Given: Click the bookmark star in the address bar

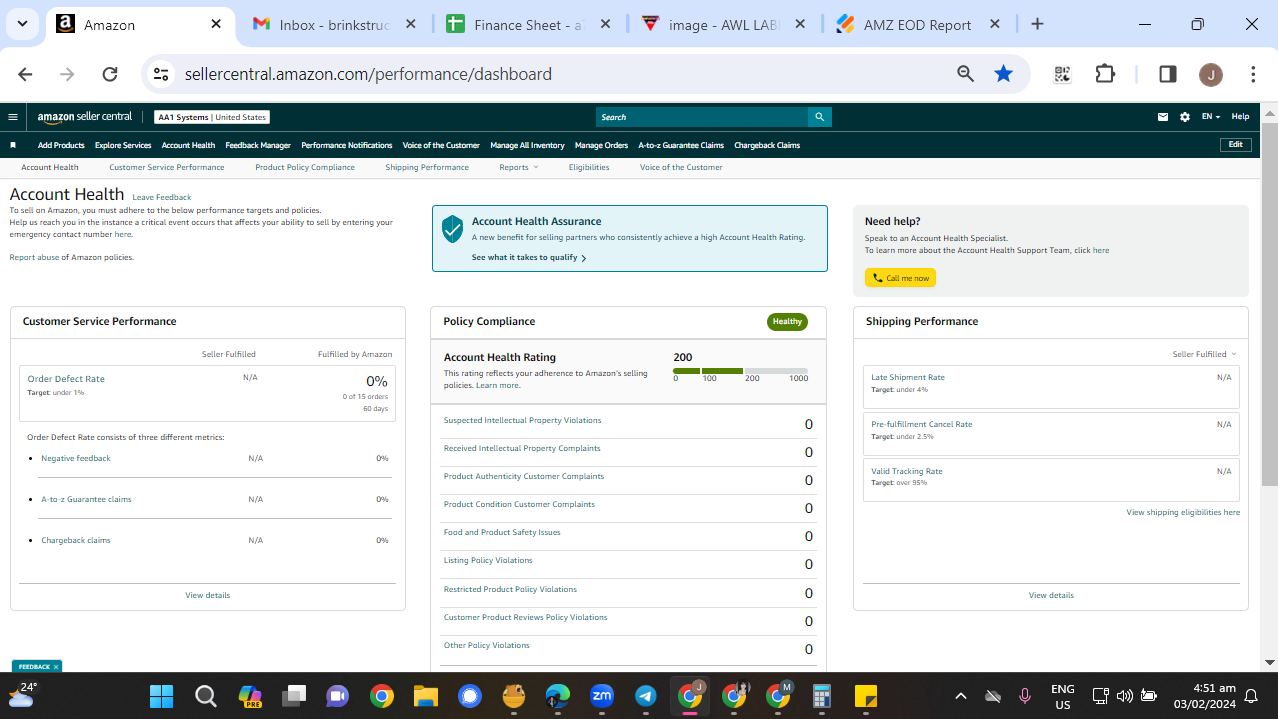Looking at the screenshot, I should coord(1003,74).
